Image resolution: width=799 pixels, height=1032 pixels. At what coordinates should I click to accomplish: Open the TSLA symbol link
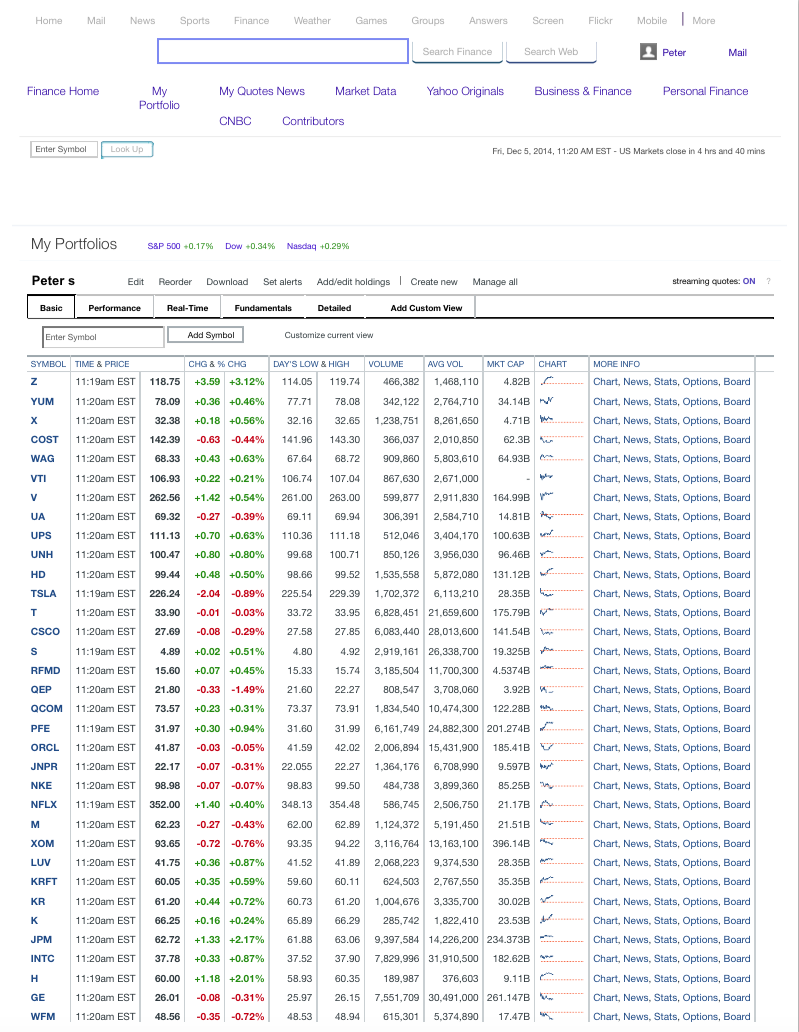(x=43, y=594)
